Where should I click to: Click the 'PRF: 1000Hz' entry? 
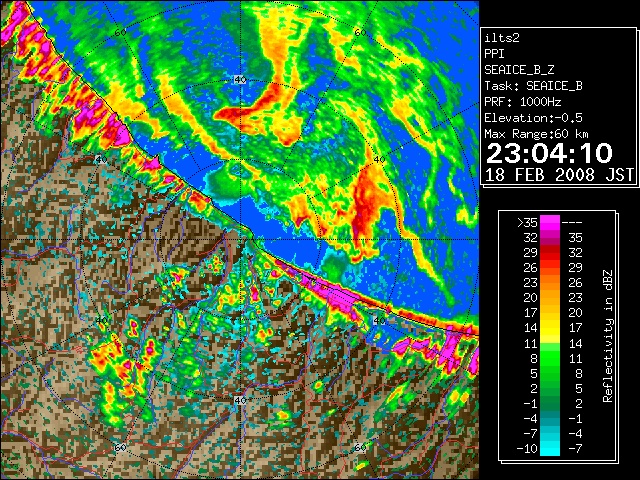coord(523,102)
